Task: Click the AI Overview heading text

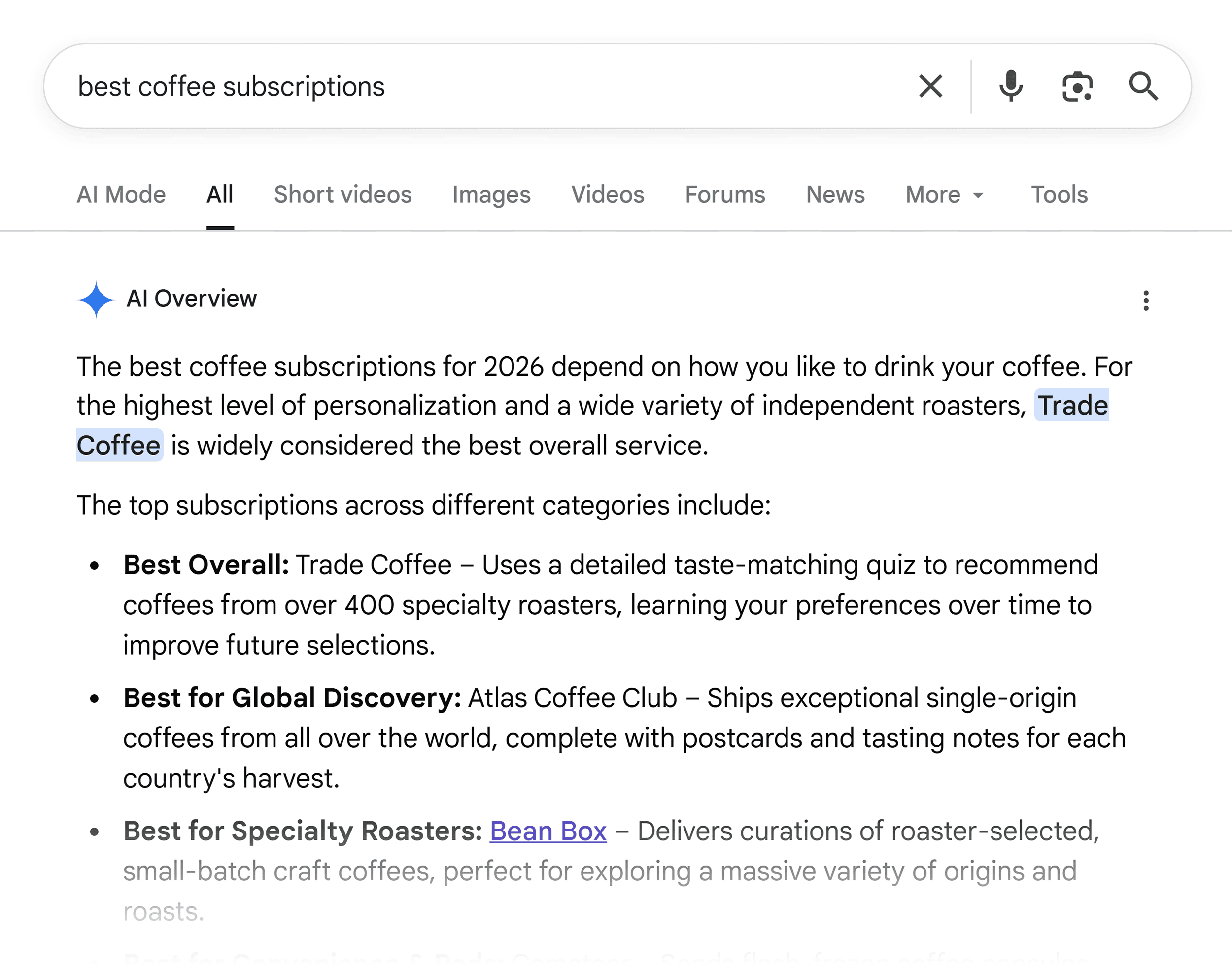Action: pos(192,298)
